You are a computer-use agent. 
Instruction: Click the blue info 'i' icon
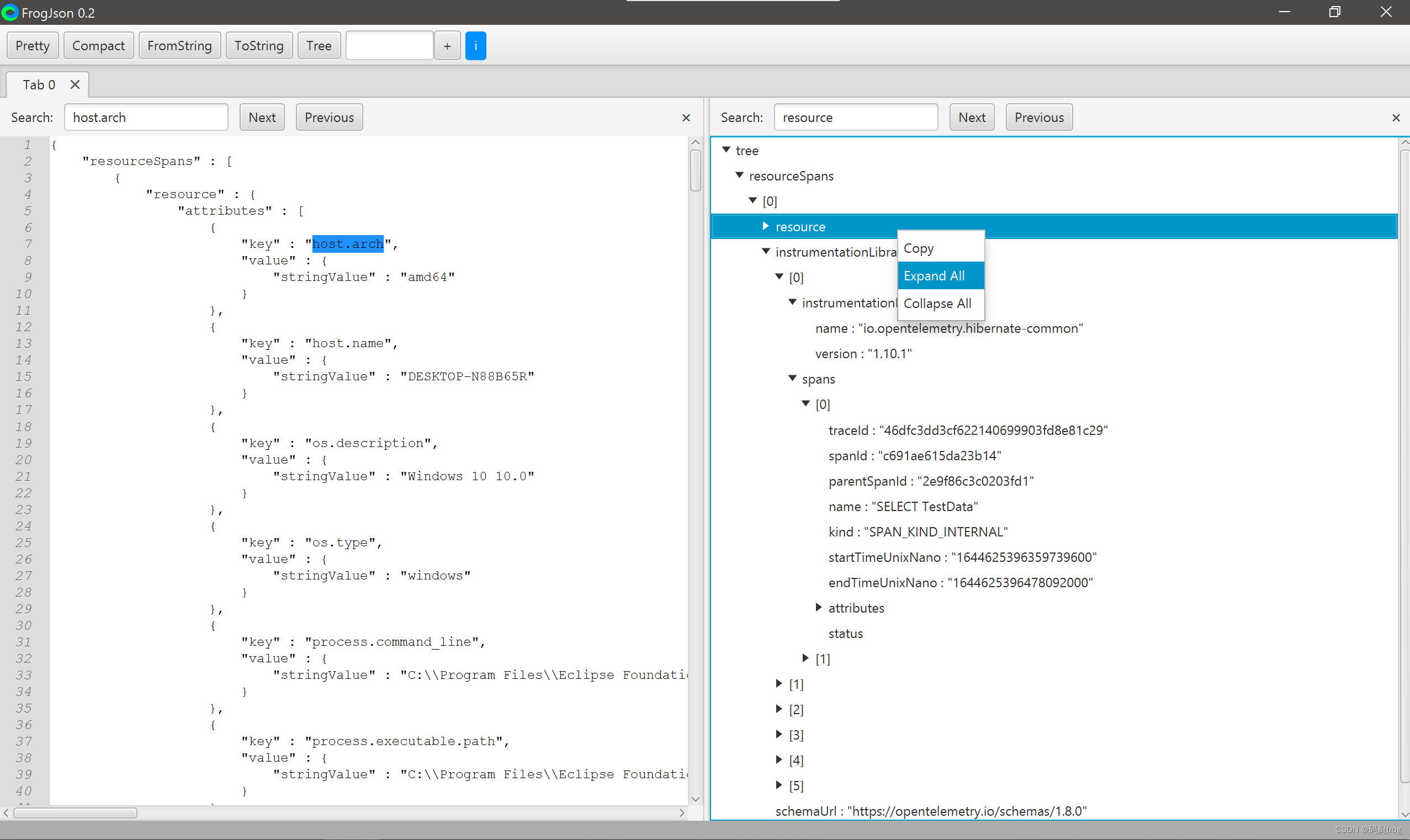tap(475, 46)
